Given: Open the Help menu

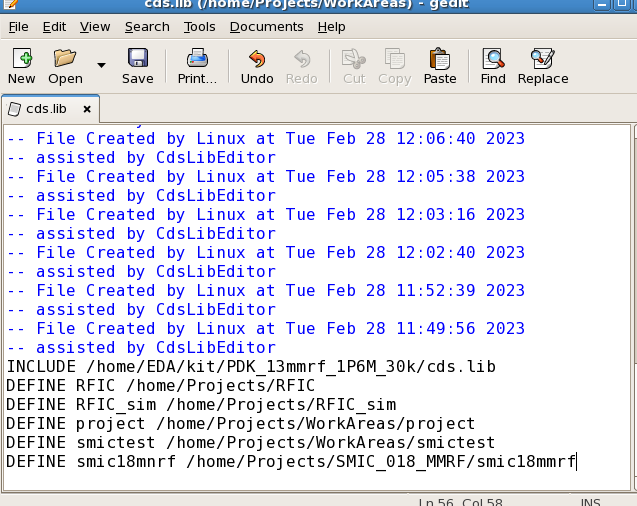Looking at the screenshot, I should [331, 26].
